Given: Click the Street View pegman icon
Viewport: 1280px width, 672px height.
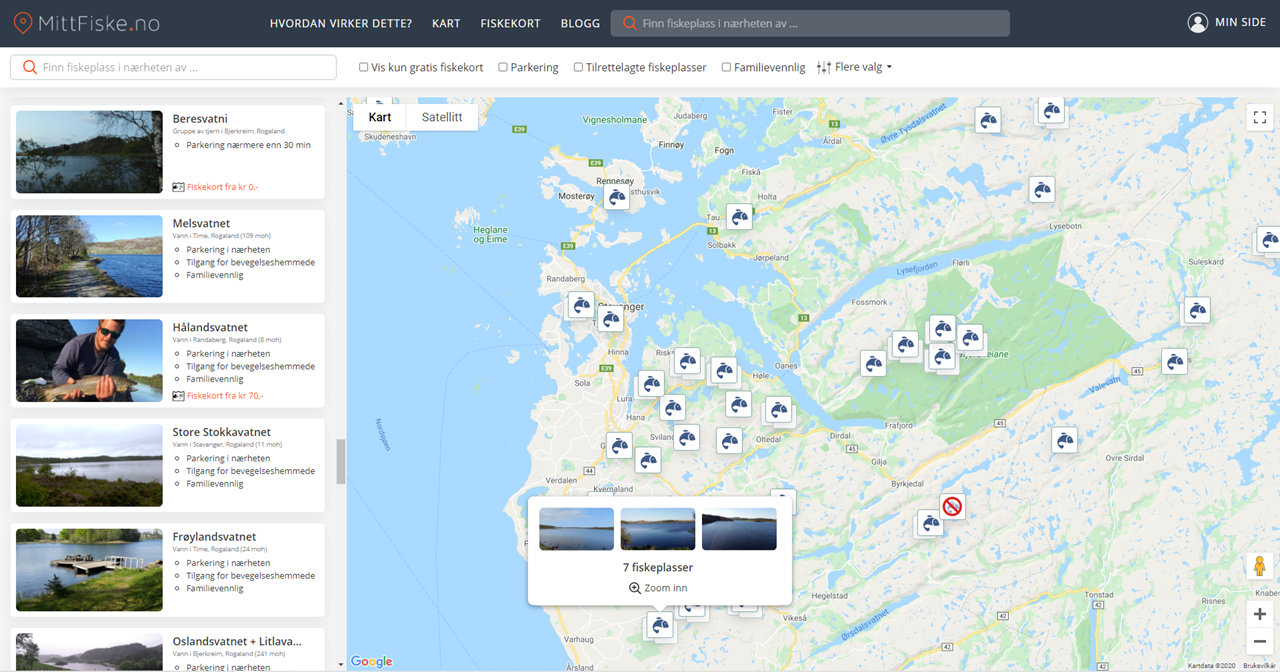Looking at the screenshot, I should tap(1260, 566).
